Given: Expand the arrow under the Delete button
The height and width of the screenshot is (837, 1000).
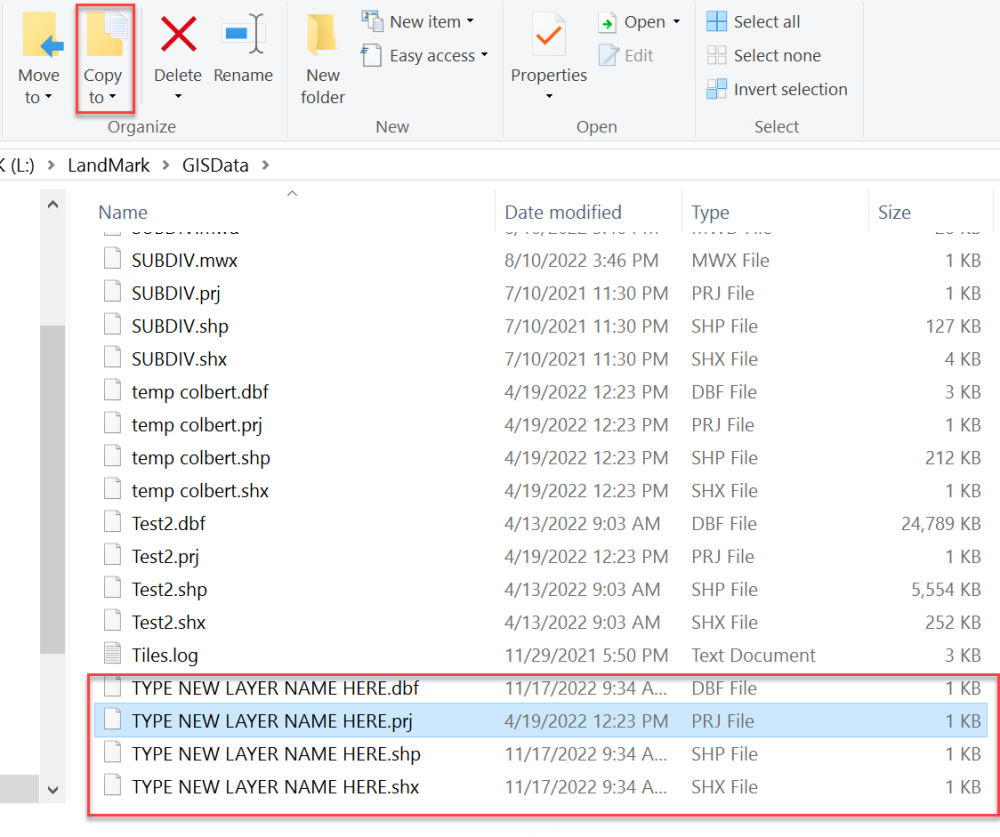Looking at the screenshot, I should (178, 96).
